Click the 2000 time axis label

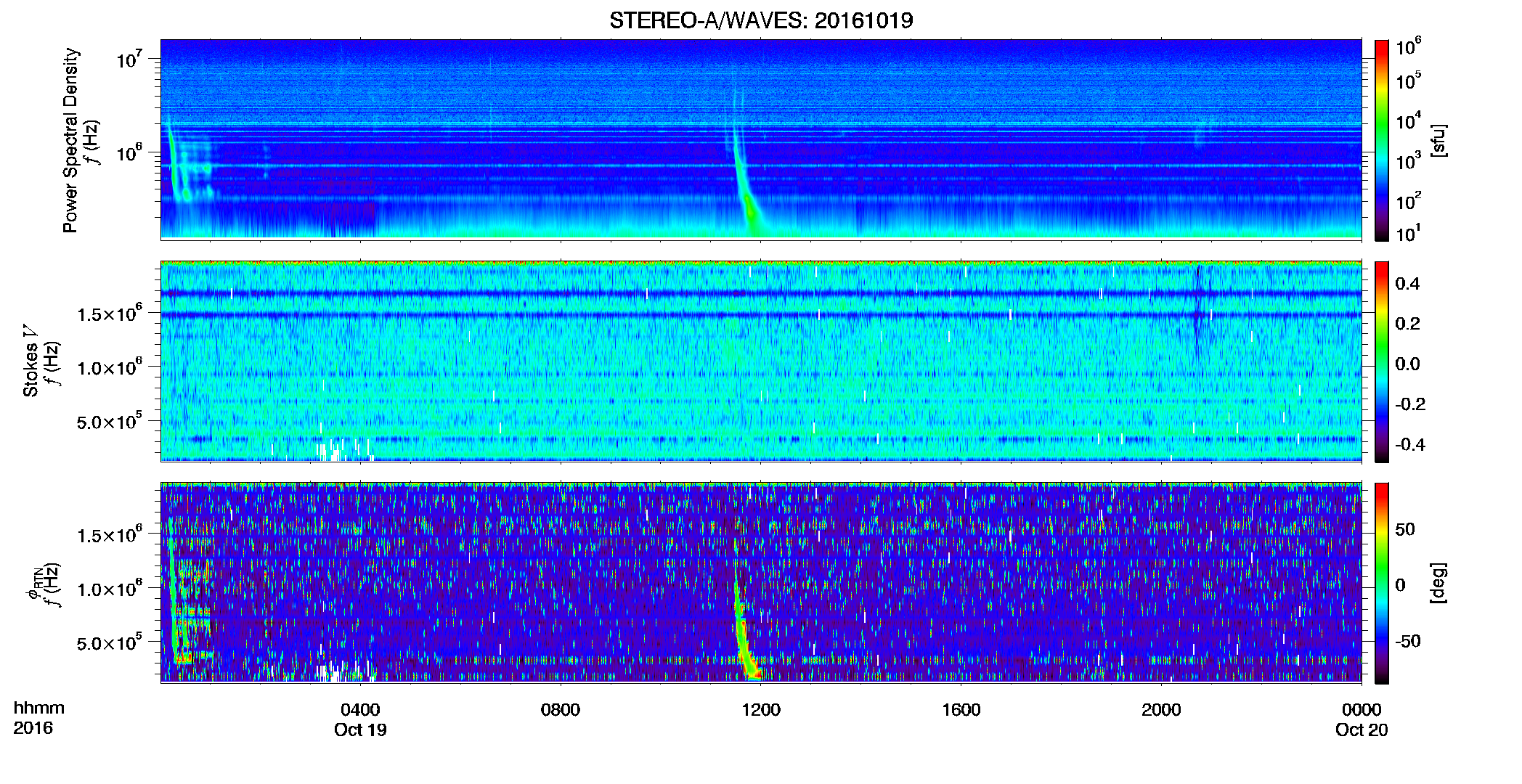[x=1161, y=709]
